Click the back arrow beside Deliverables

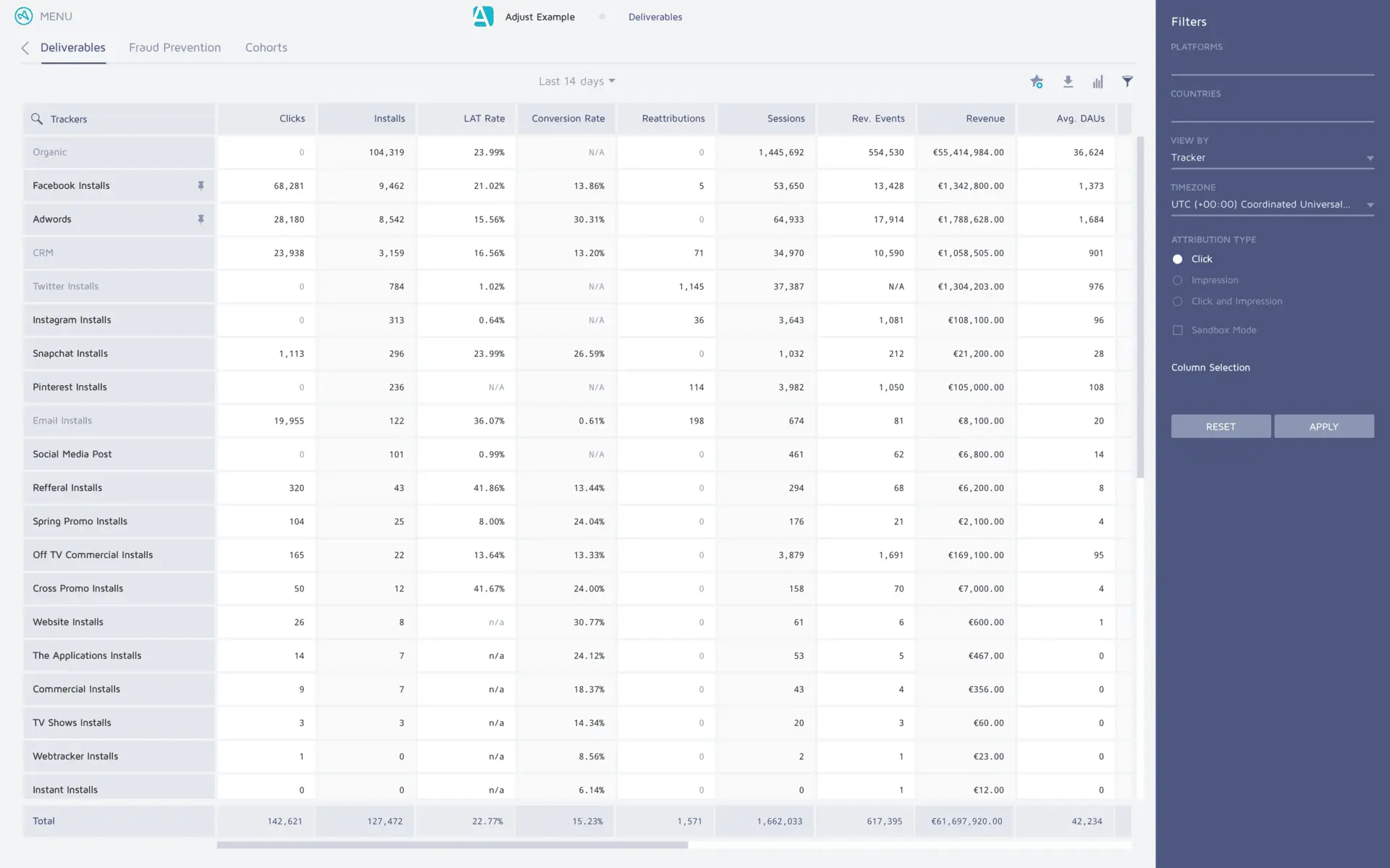click(x=25, y=48)
